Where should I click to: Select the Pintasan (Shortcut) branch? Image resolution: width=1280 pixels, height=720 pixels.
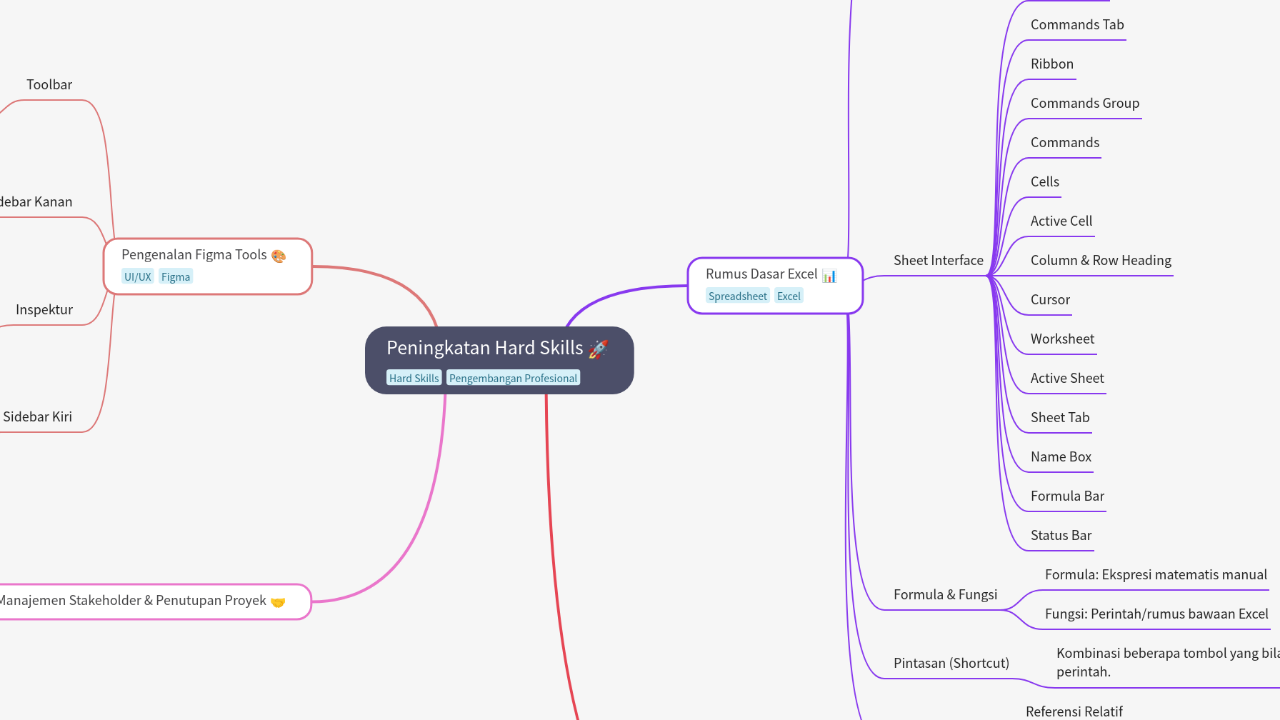(951, 663)
